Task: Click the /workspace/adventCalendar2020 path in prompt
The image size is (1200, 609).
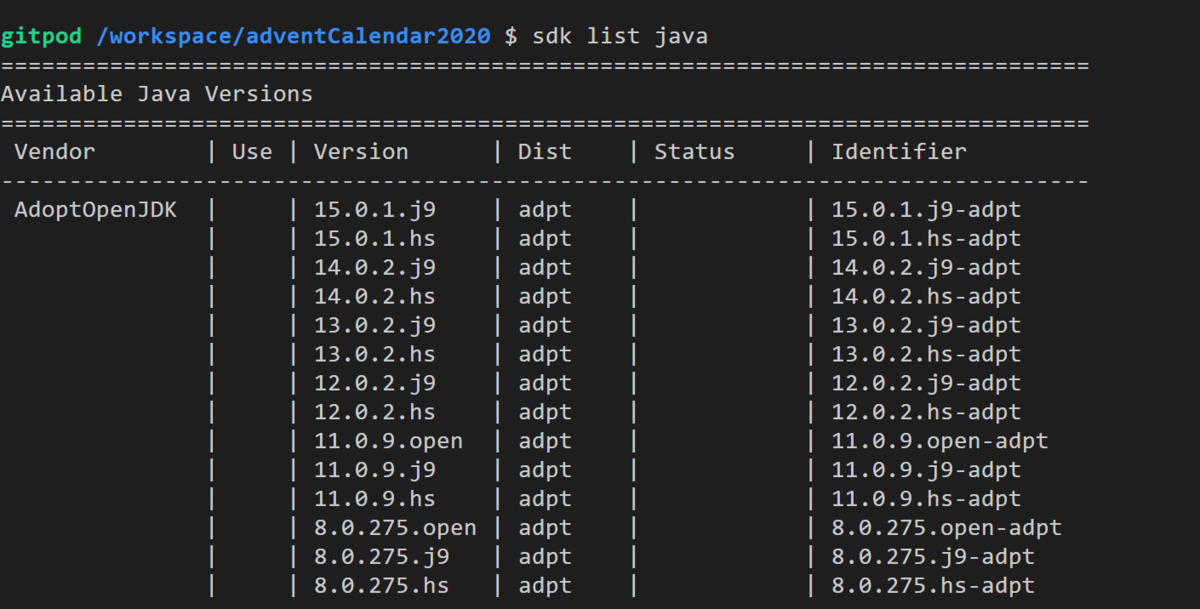Action: (x=293, y=37)
